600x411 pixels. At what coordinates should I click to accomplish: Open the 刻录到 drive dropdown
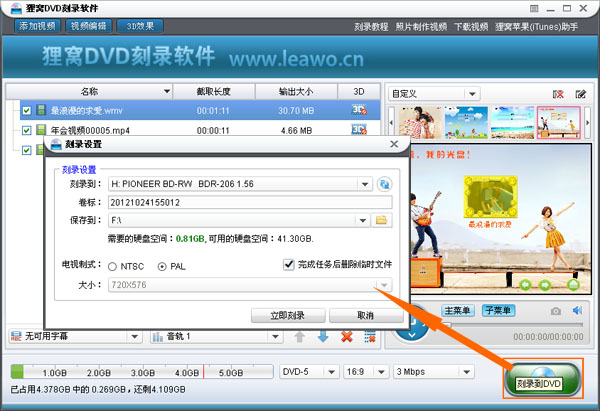pyautogui.click(x=365, y=184)
